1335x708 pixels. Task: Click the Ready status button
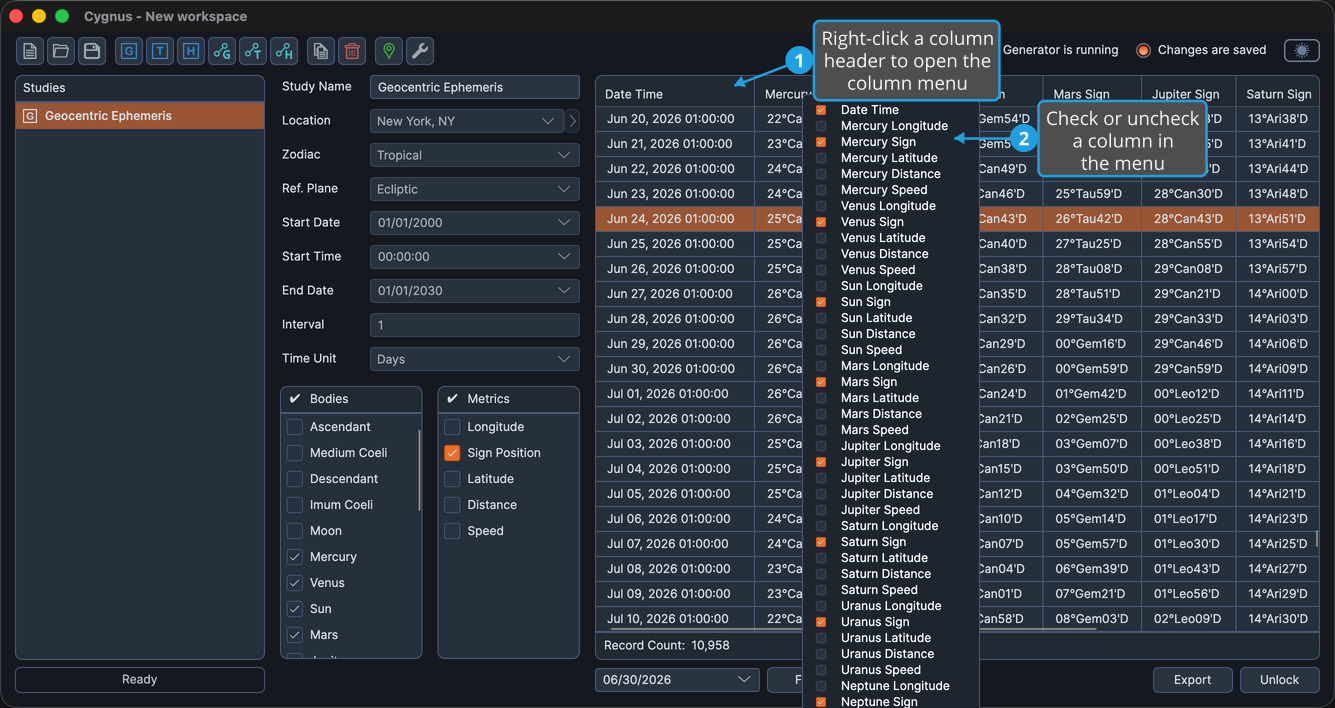pyautogui.click(x=140, y=680)
